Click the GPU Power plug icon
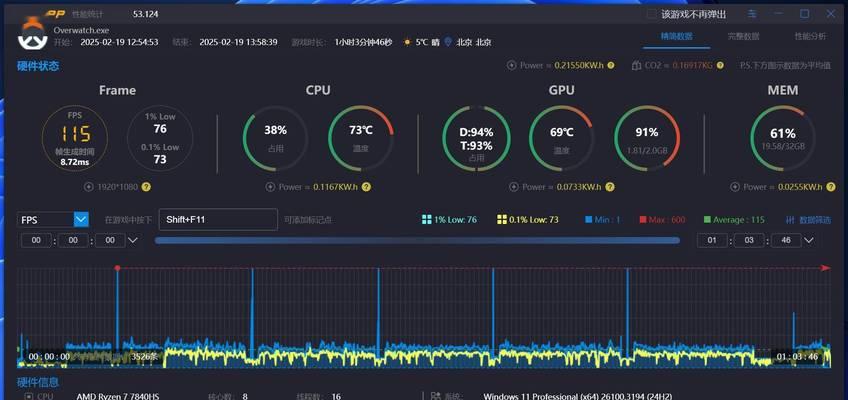 tap(514, 186)
